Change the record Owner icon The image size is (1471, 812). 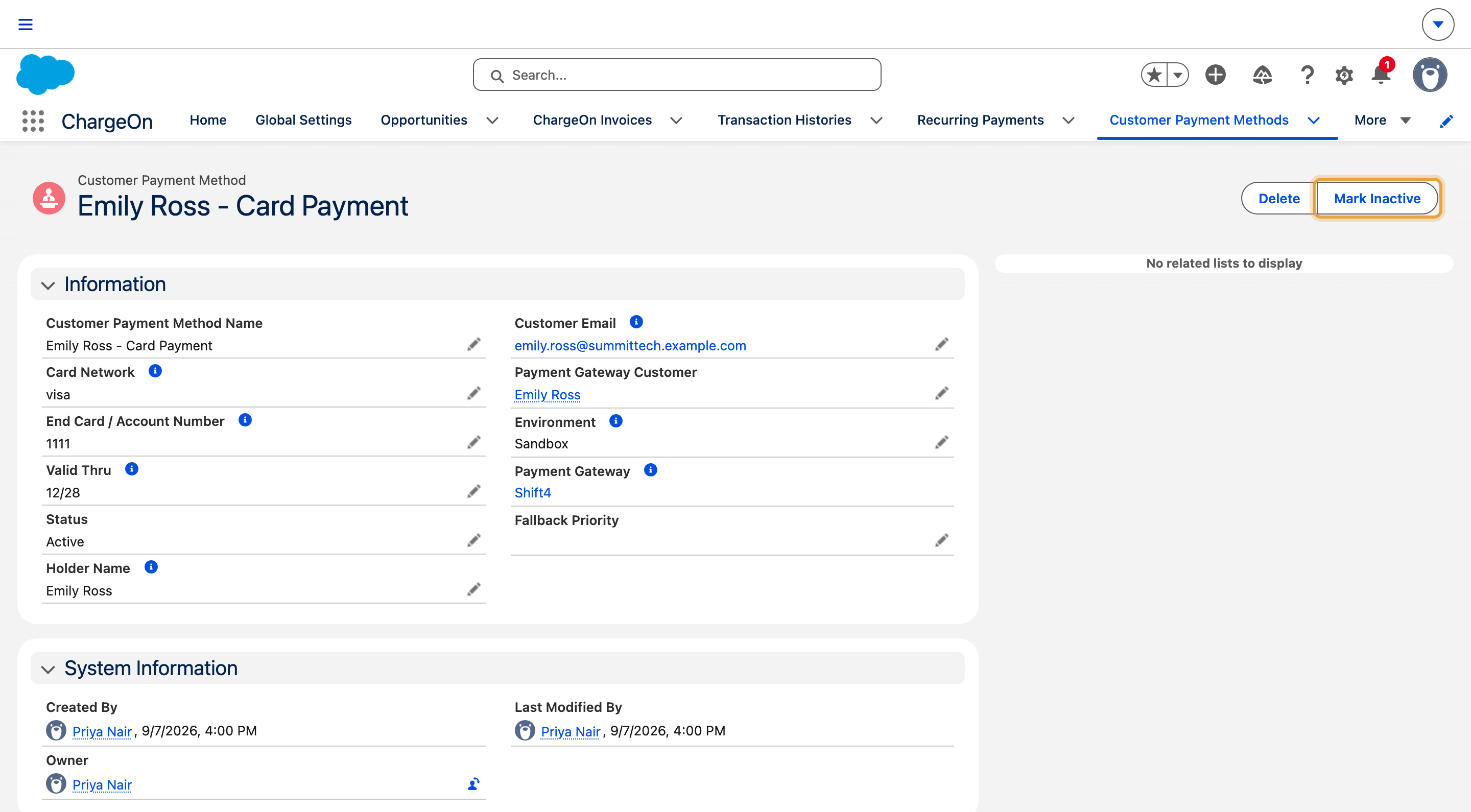473,784
